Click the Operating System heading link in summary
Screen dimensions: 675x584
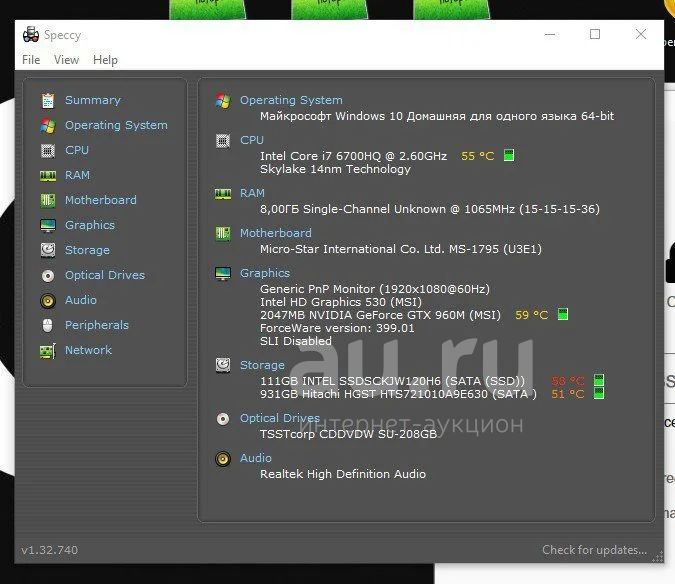point(291,100)
